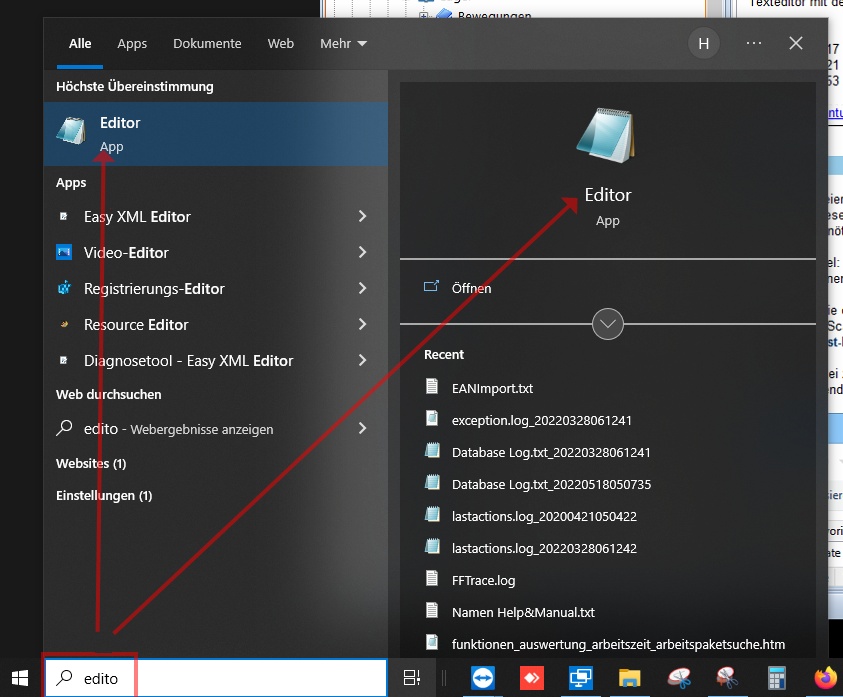Screen dimensions: 843x697
Task: Open the three-dots options menu
Action: coord(754,43)
